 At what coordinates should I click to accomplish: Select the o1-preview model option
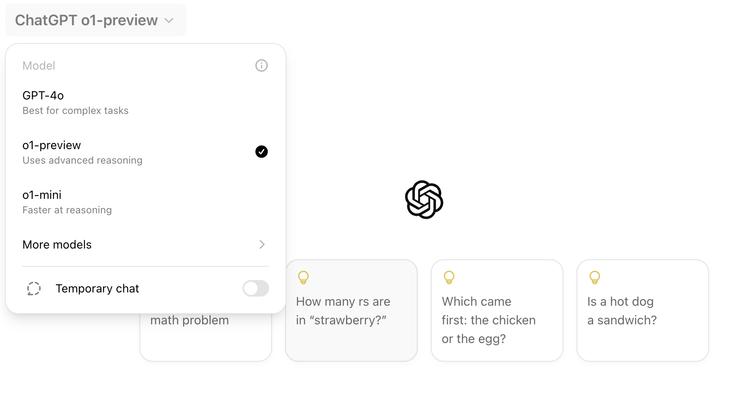tap(145, 152)
